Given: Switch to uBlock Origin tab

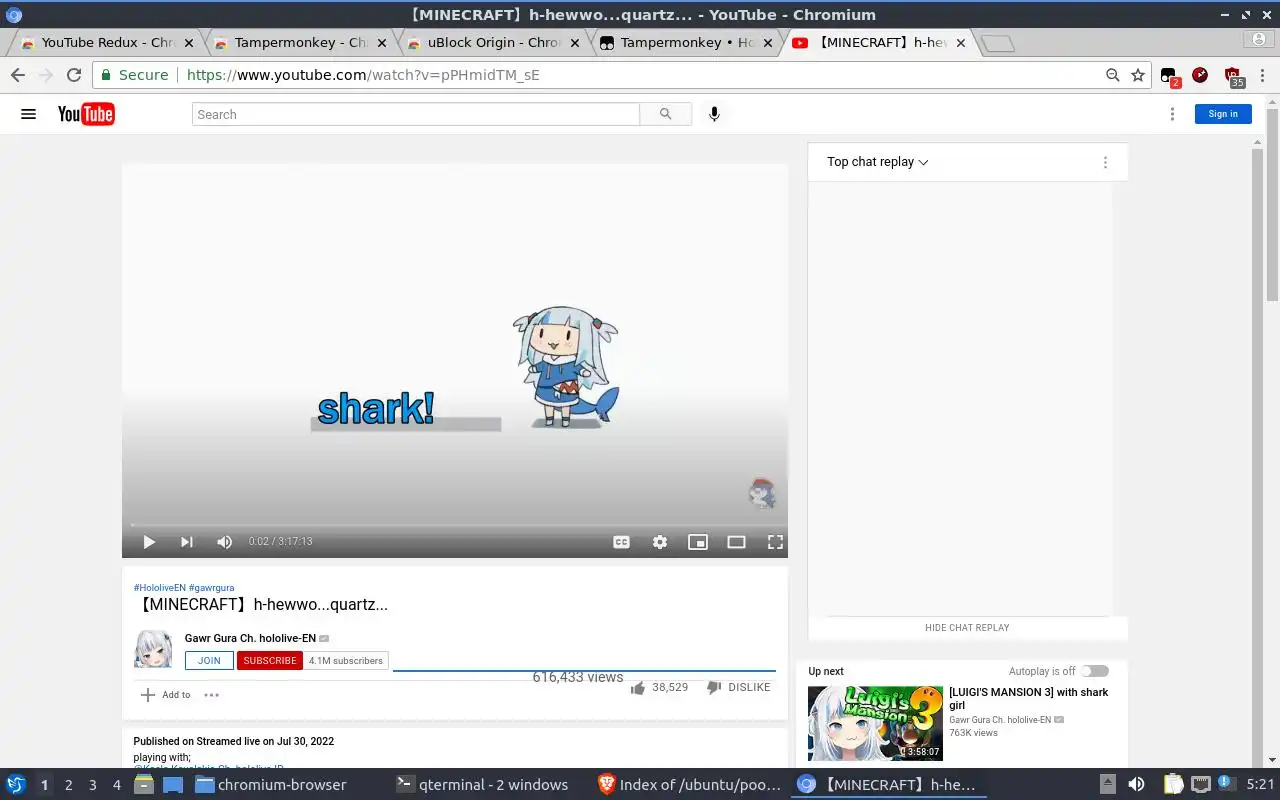Looking at the screenshot, I should point(491,43).
